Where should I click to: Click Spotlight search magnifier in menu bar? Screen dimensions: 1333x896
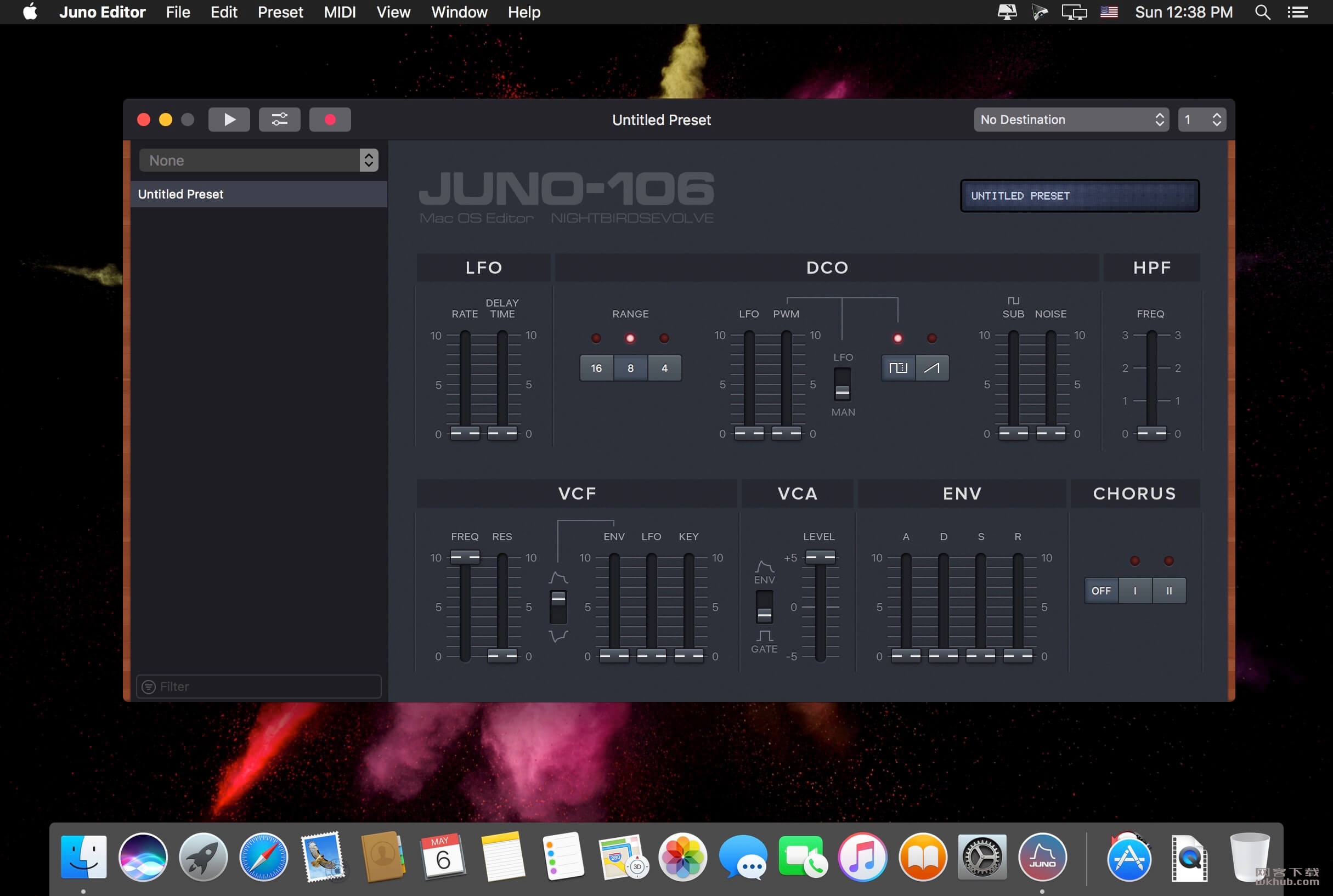click(x=1262, y=12)
